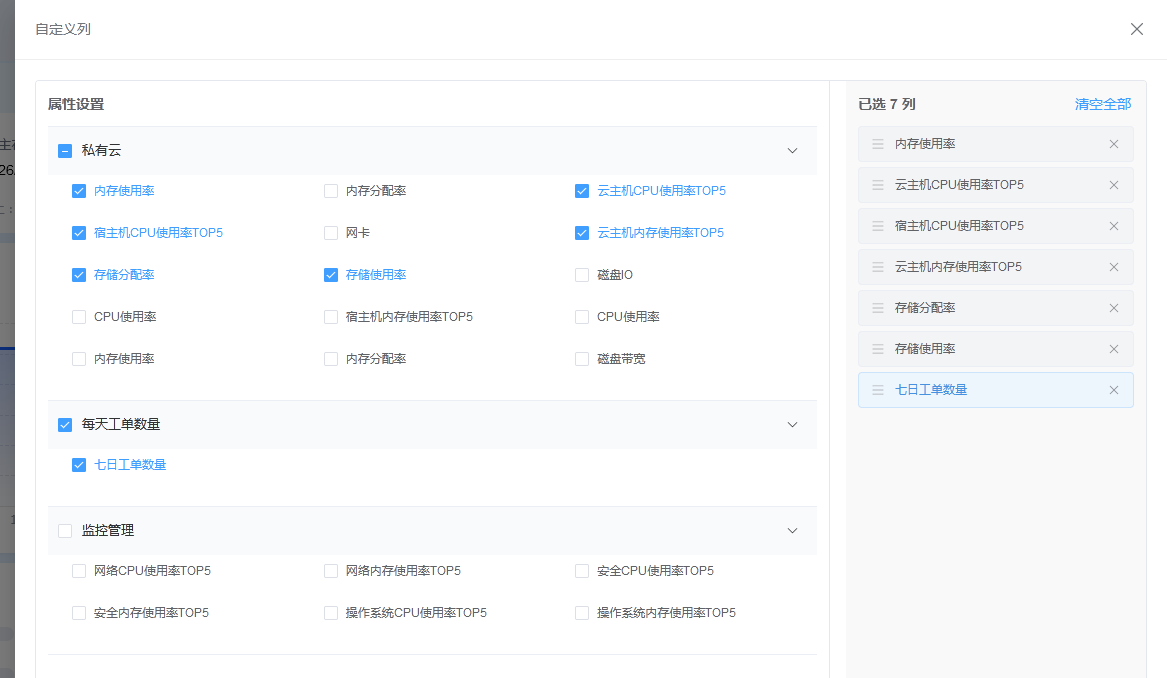Image resolution: width=1167 pixels, height=678 pixels.
Task: Enable the 网络CPU使用率TOP5 checkbox
Action: point(79,571)
